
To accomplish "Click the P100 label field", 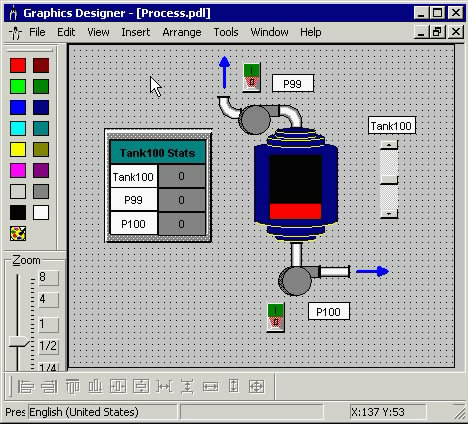I will point(329,312).
